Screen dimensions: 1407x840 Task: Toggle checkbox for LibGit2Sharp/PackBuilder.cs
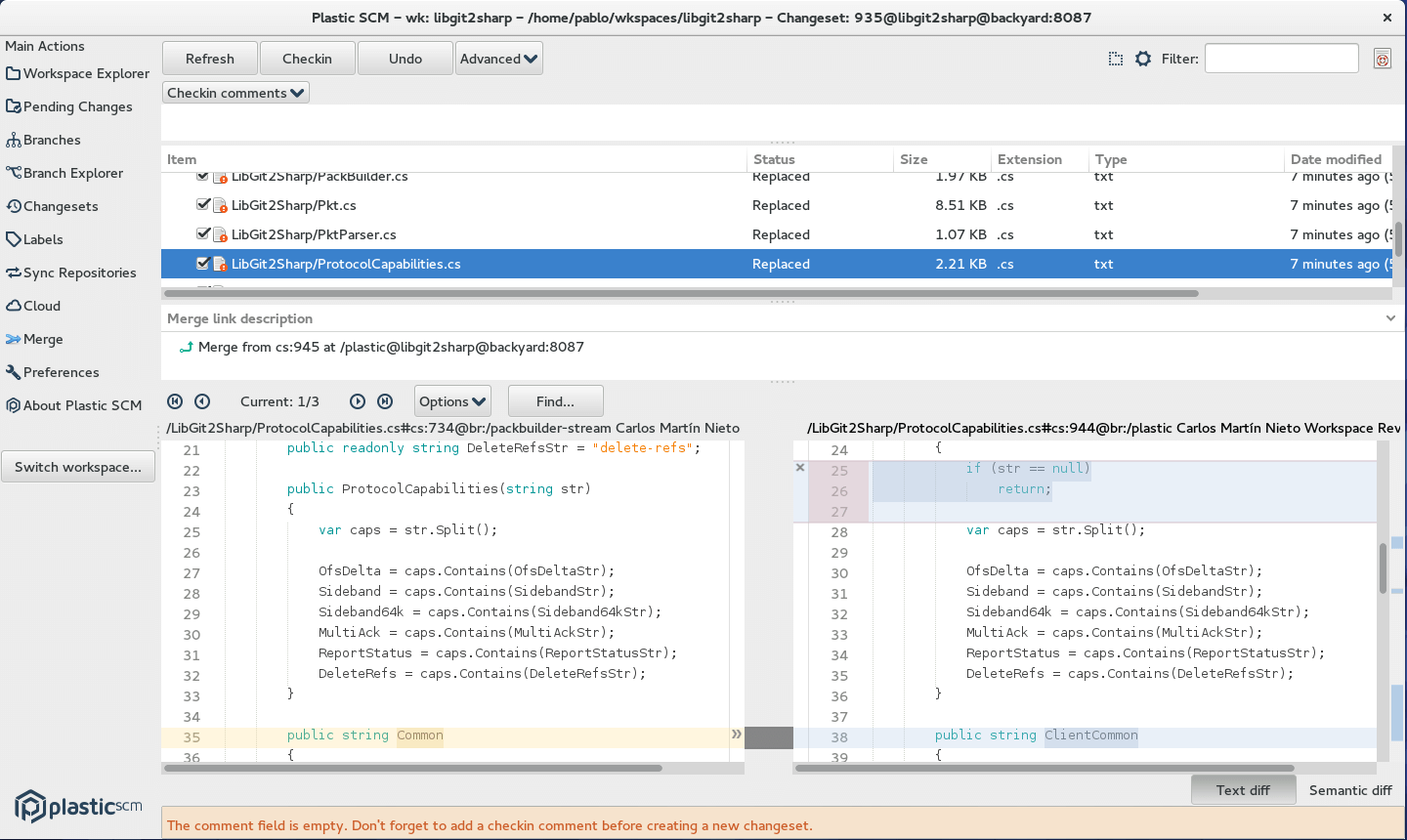203,177
